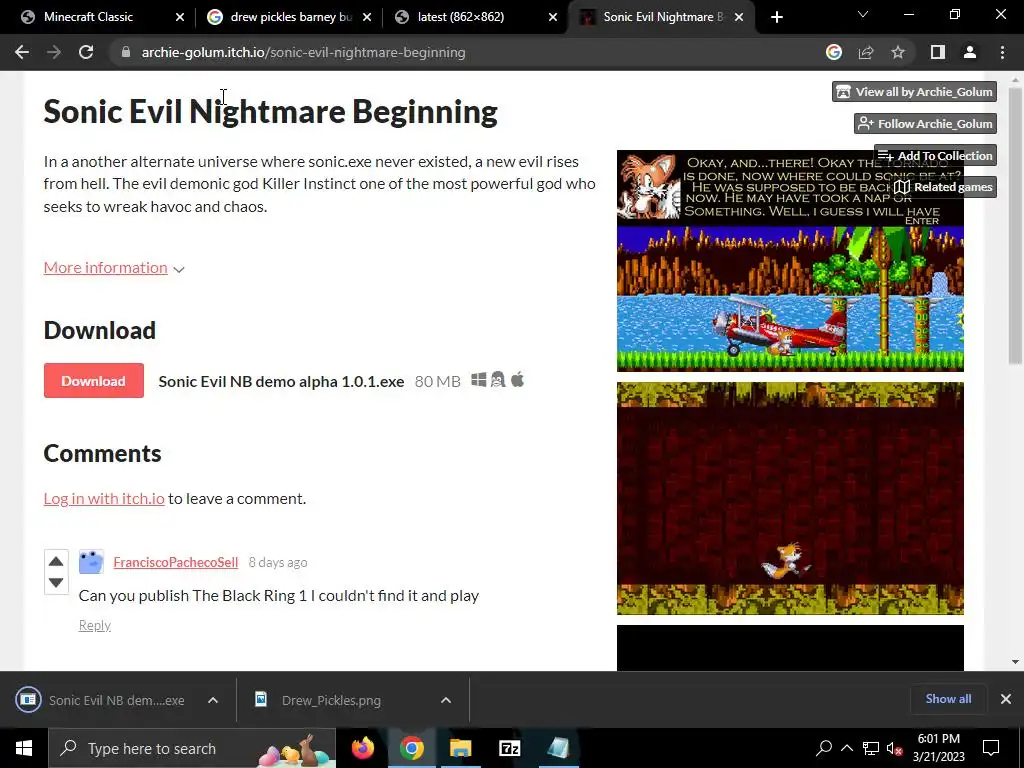This screenshot has height=768, width=1024.
Task: Click the red Download button
Action: [x=93, y=381]
